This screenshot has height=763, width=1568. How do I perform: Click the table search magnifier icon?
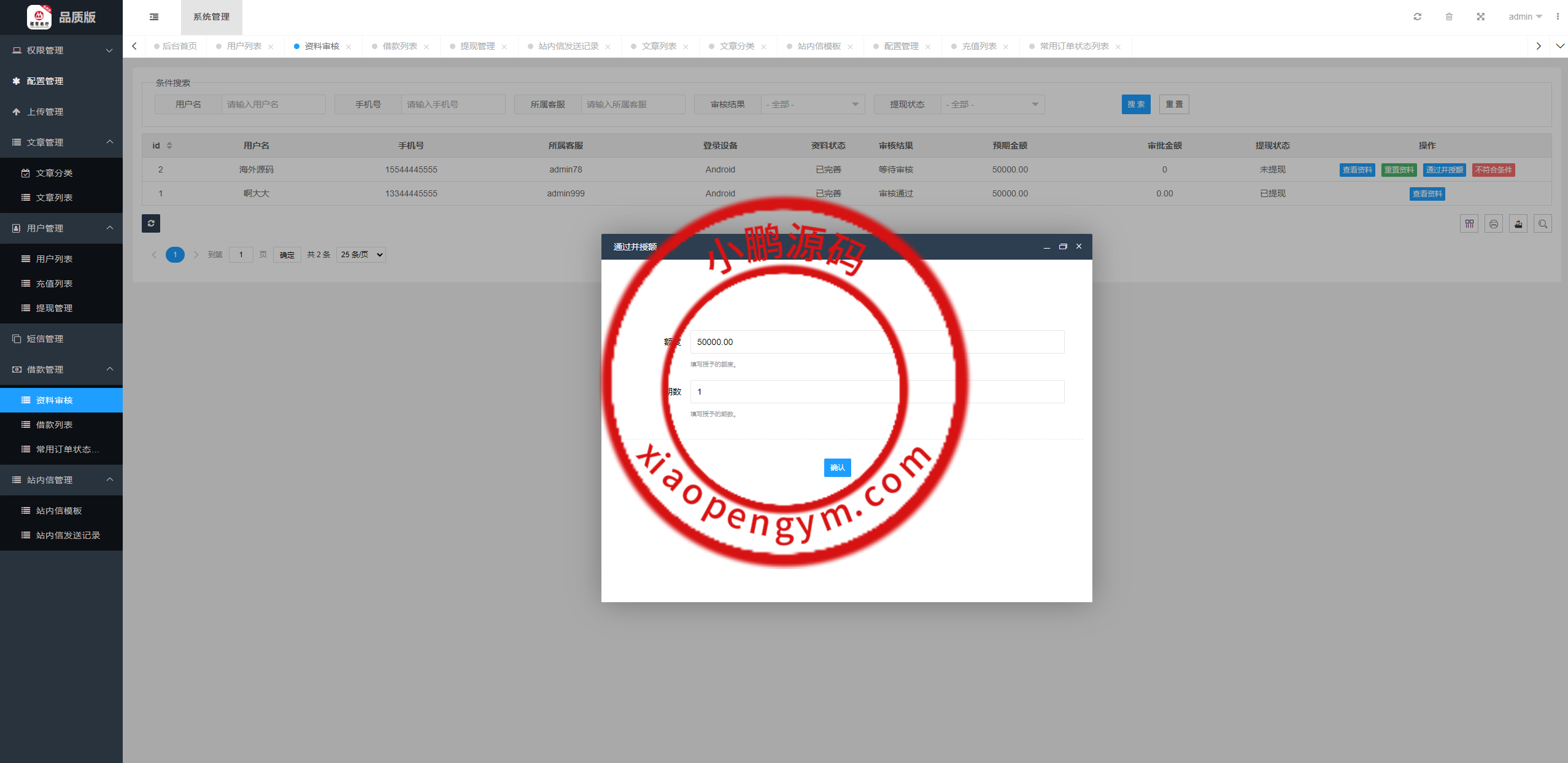pos(1543,224)
